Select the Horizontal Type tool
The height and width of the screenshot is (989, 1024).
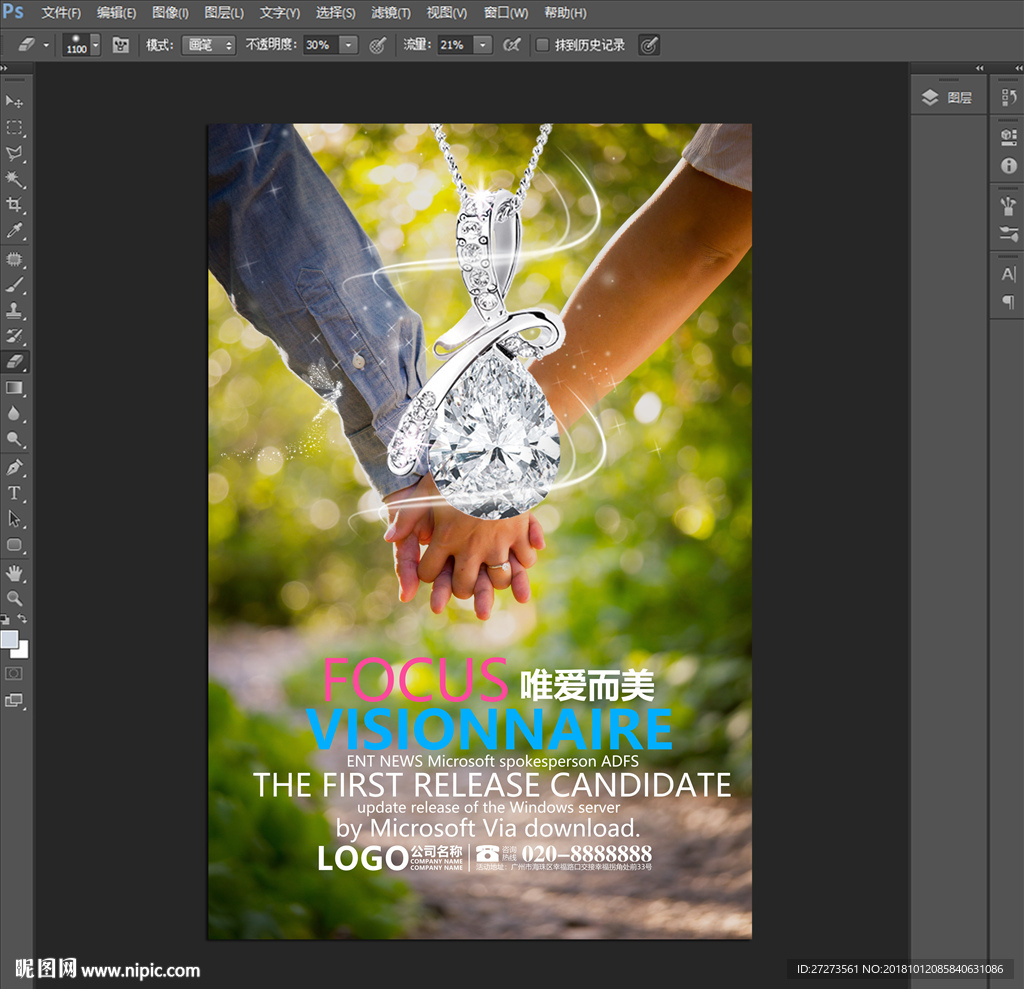[x=14, y=493]
